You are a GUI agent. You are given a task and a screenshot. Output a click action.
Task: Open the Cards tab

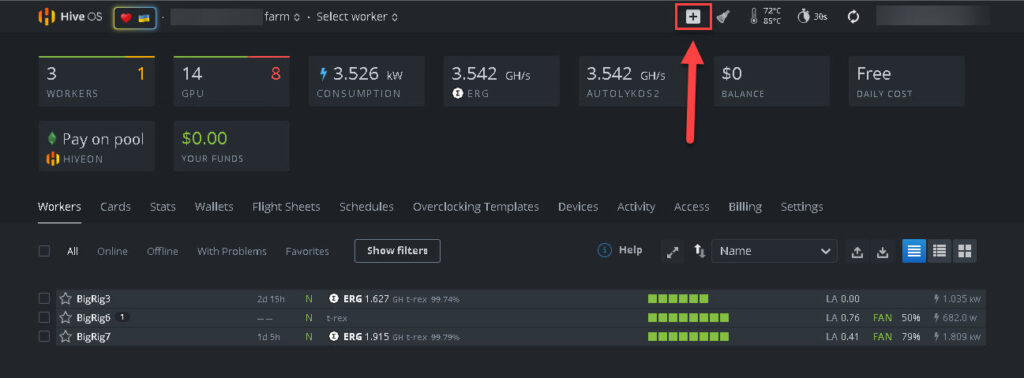click(x=116, y=207)
